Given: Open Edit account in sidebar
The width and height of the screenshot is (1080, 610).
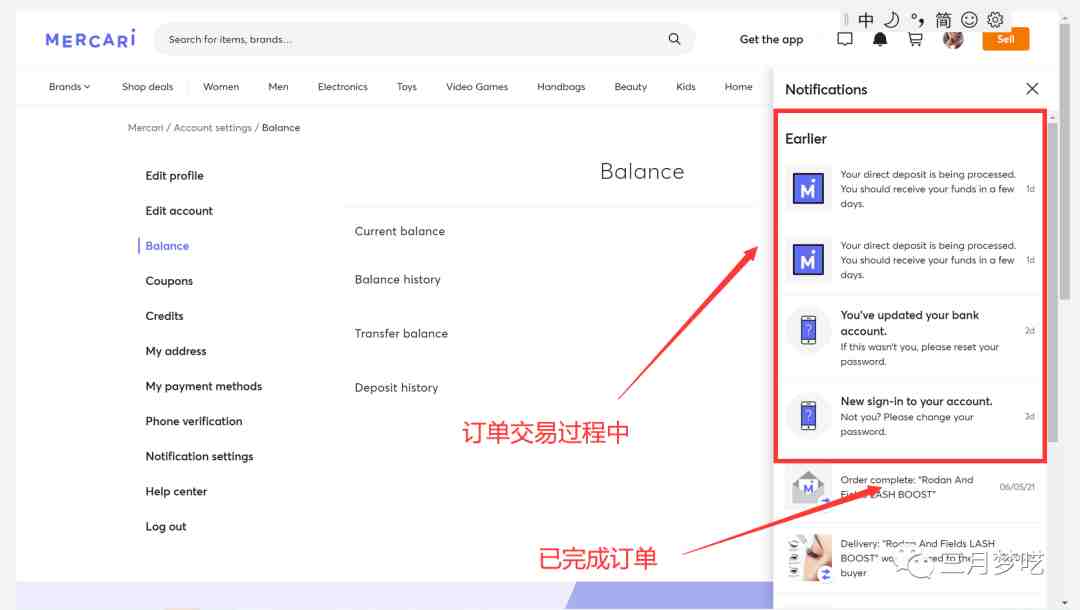Looking at the screenshot, I should pyautogui.click(x=179, y=211).
